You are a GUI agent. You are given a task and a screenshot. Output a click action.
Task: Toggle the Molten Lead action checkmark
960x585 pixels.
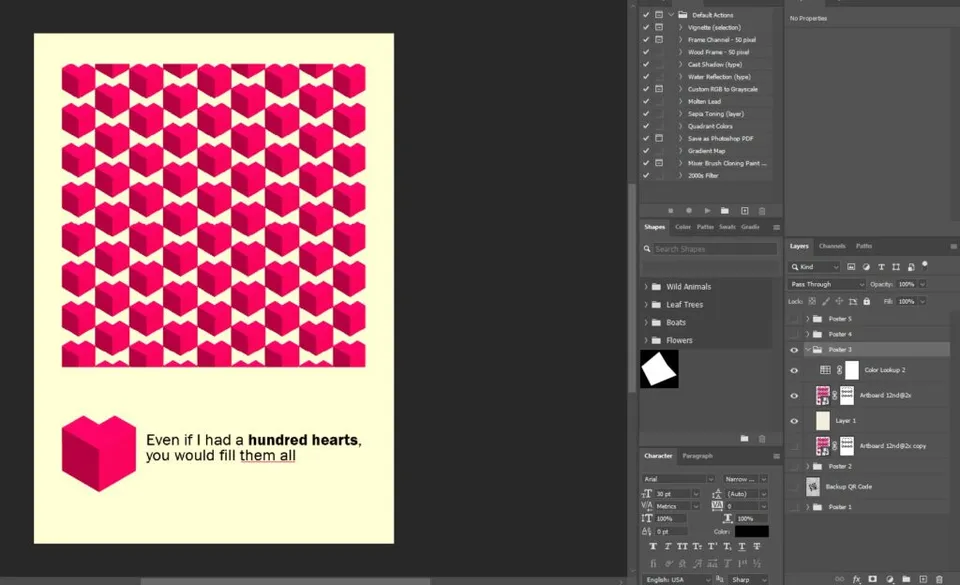pyautogui.click(x=646, y=102)
